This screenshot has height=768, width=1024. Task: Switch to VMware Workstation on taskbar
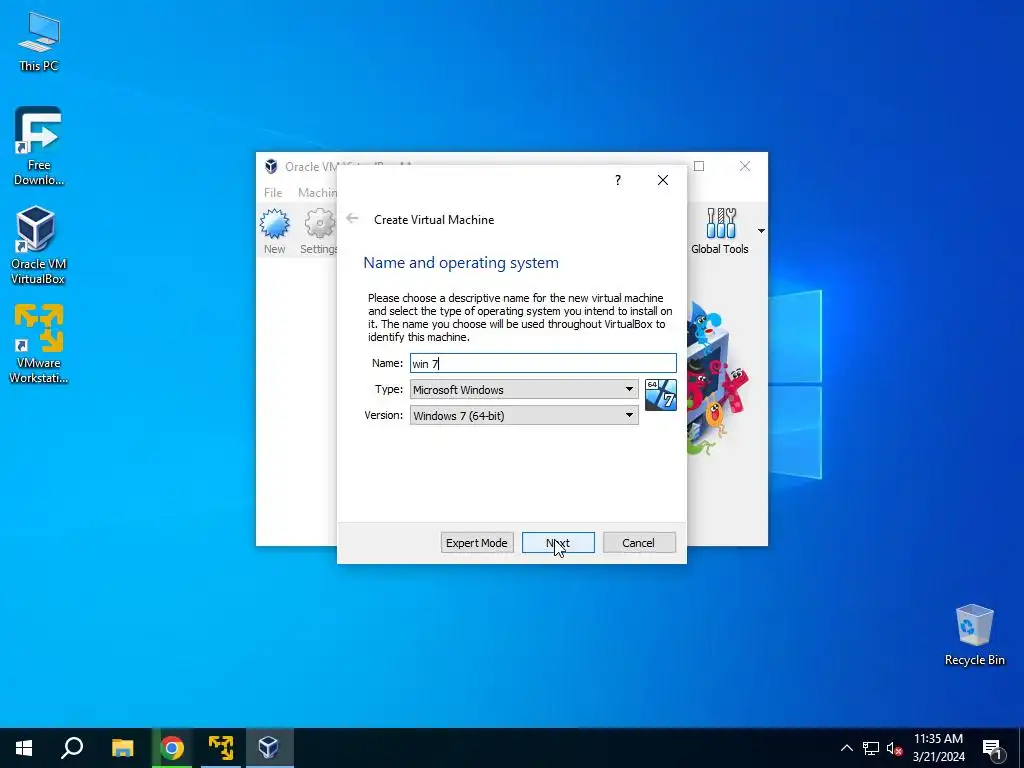pyautogui.click(x=221, y=748)
